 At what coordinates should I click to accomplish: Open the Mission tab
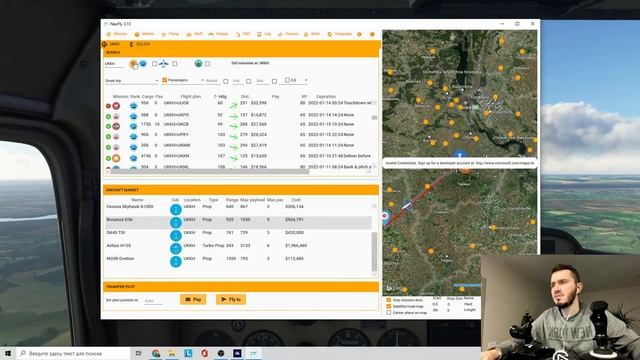(x=117, y=34)
